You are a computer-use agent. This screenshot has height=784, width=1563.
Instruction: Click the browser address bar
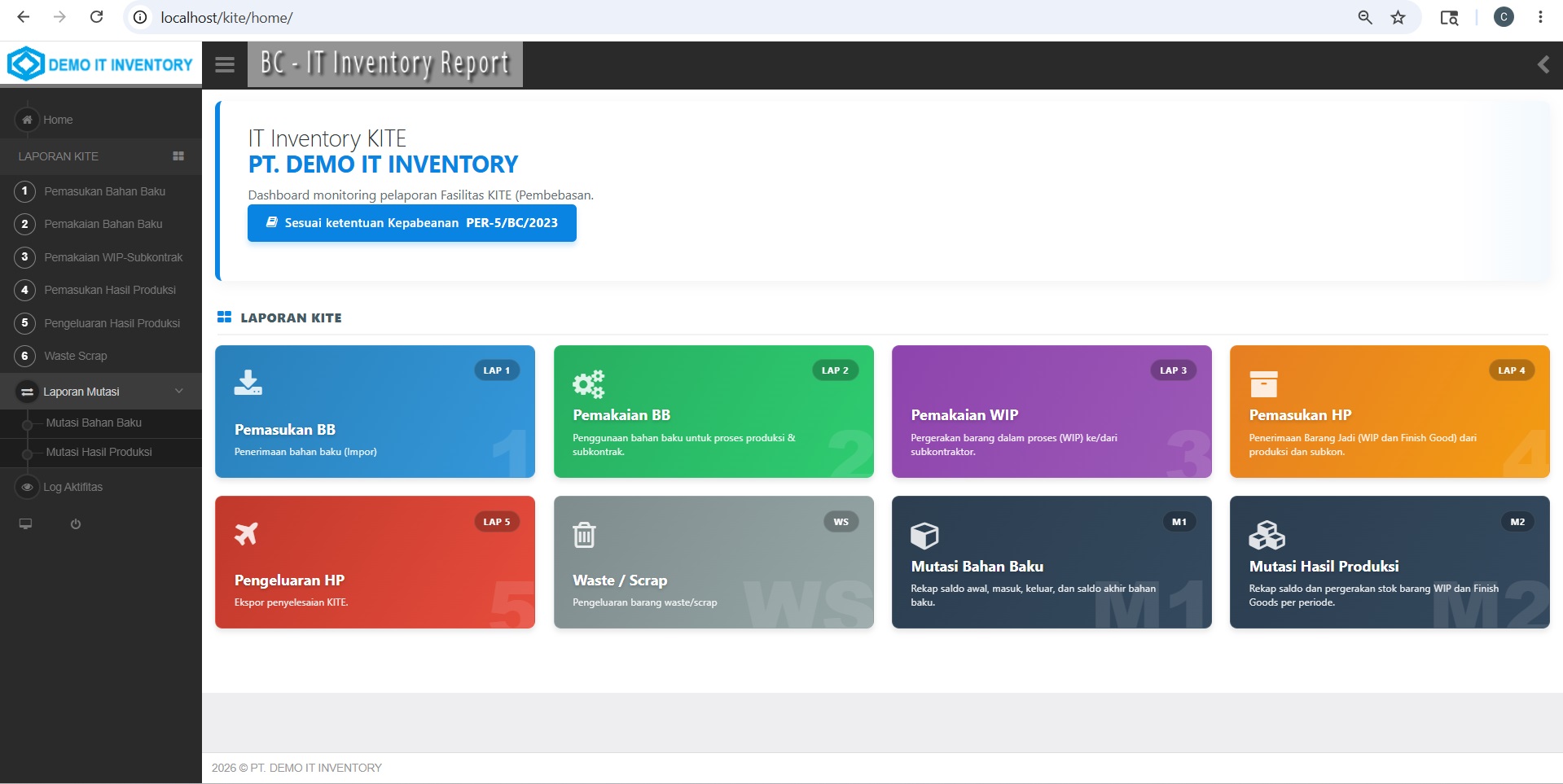pyautogui.click(x=733, y=17)
